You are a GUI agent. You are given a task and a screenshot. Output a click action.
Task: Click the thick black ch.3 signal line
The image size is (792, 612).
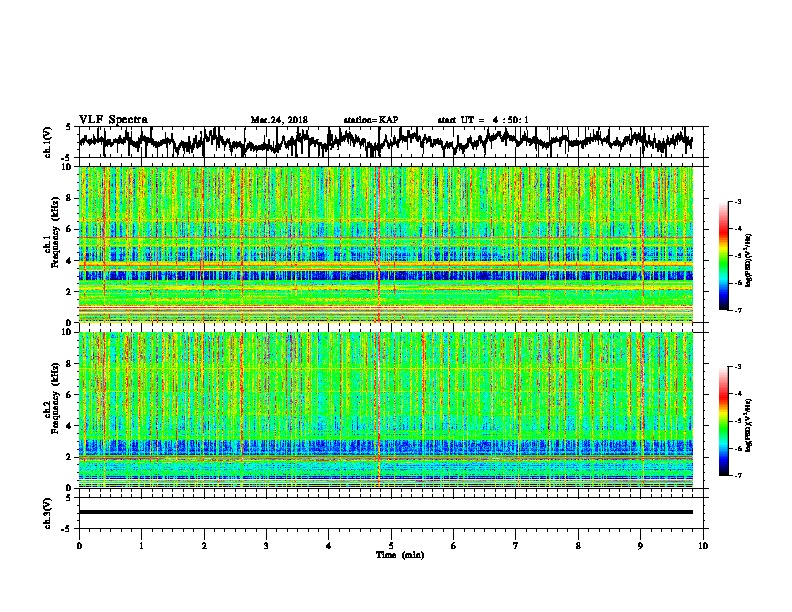[385, 512]
